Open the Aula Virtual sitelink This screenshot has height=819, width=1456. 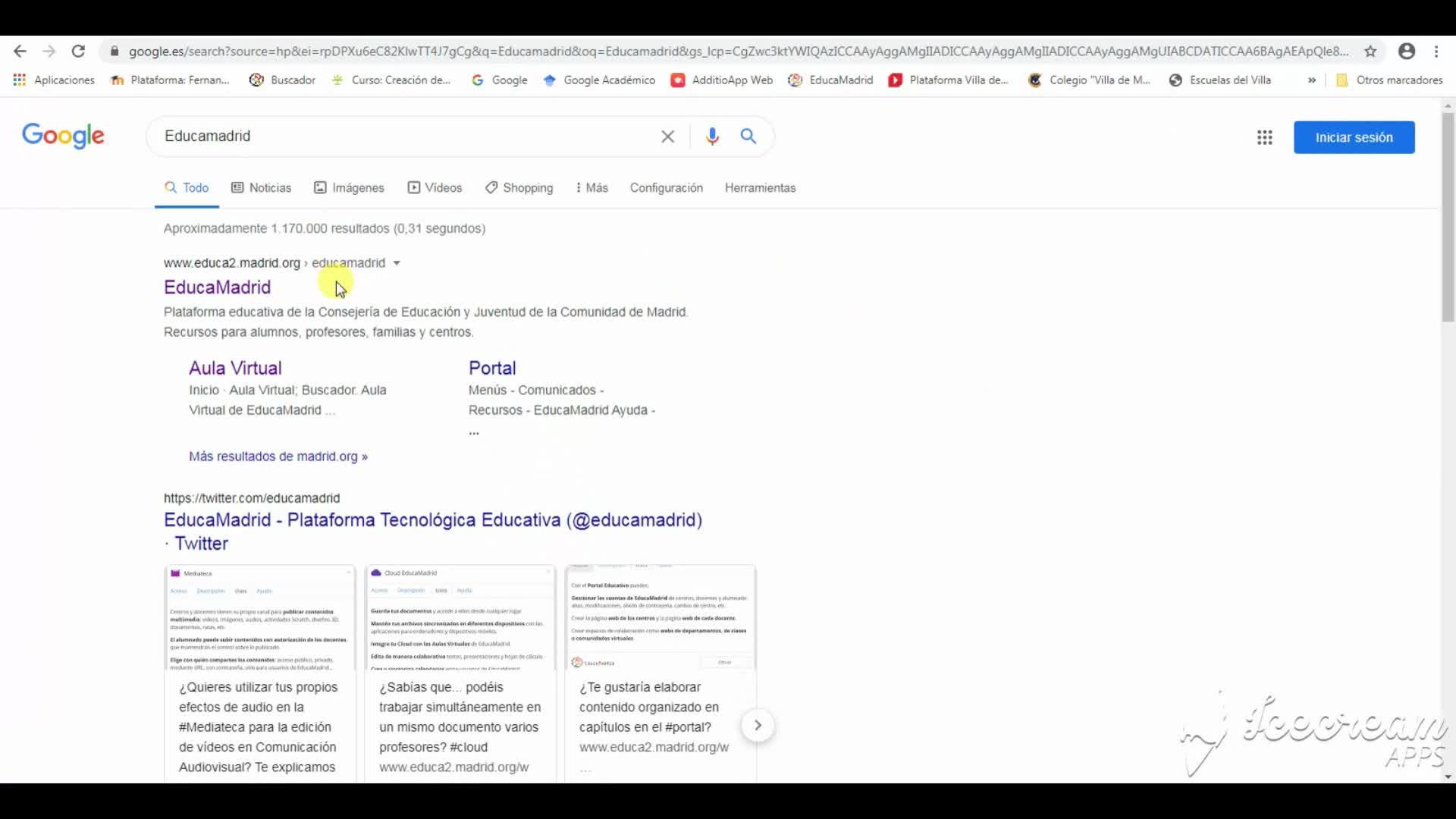coord(235,369)
